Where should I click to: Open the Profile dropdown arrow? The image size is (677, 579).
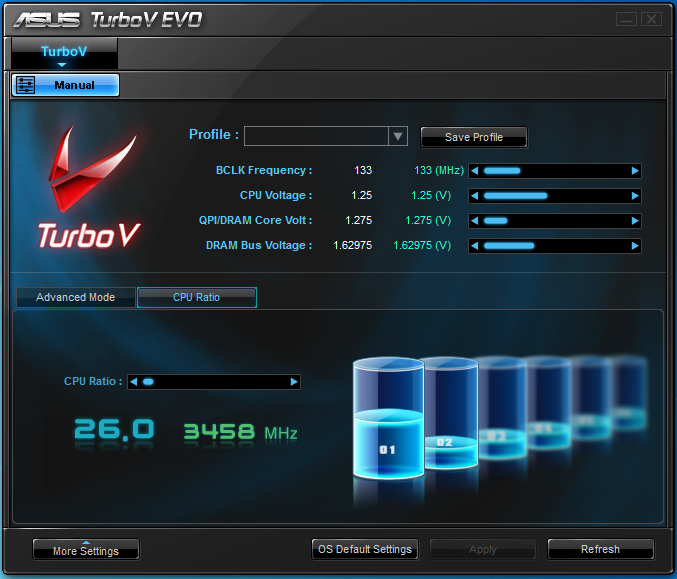coord(398,136)
